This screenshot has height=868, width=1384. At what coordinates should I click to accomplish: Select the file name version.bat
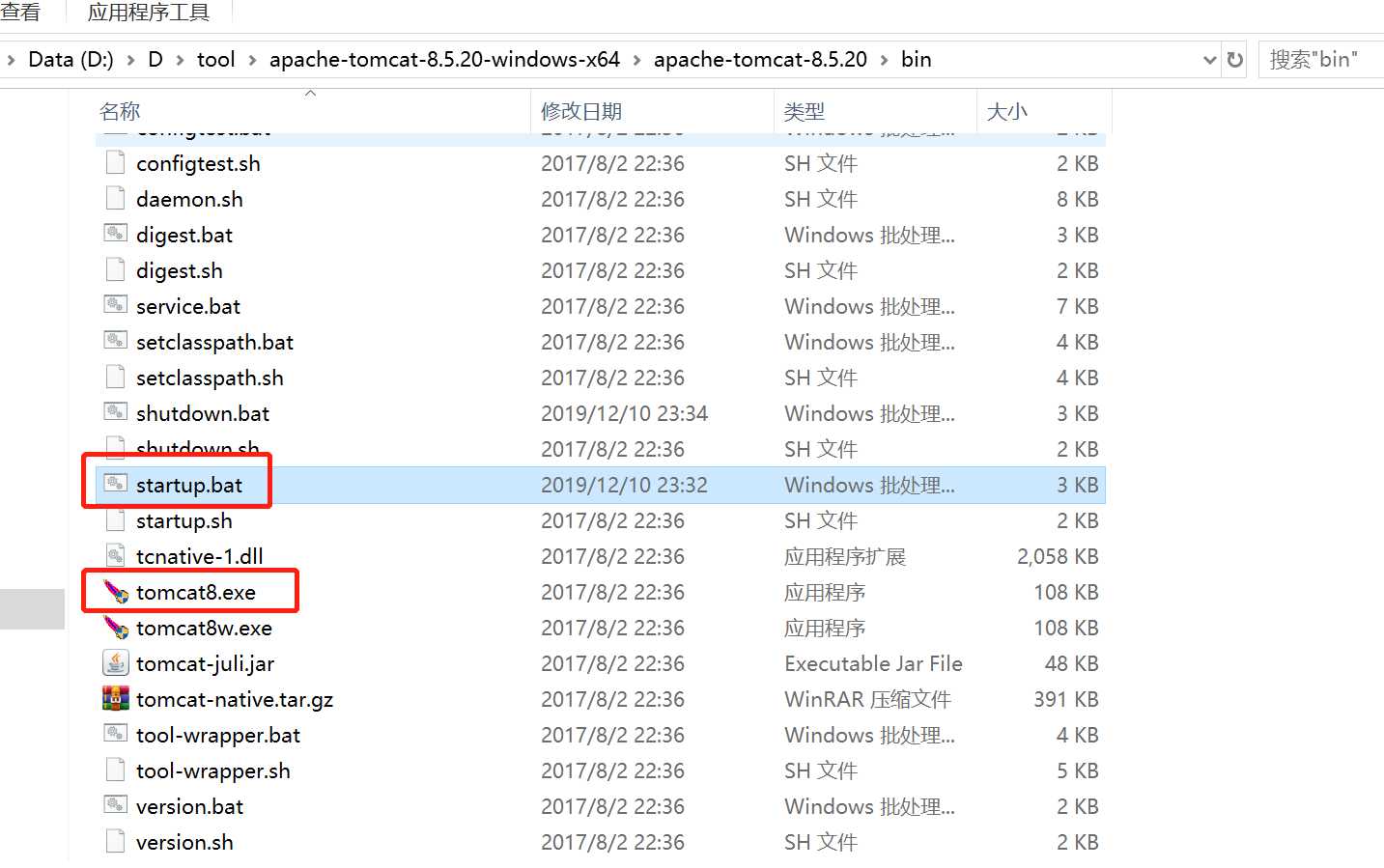click(x=189, y=806)
